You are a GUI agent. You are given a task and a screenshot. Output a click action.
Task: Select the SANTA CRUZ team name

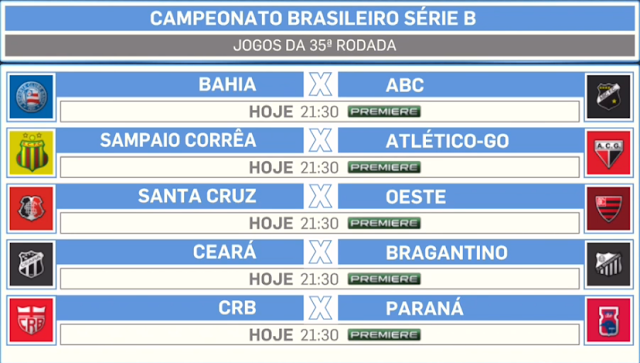coord(197,196)
